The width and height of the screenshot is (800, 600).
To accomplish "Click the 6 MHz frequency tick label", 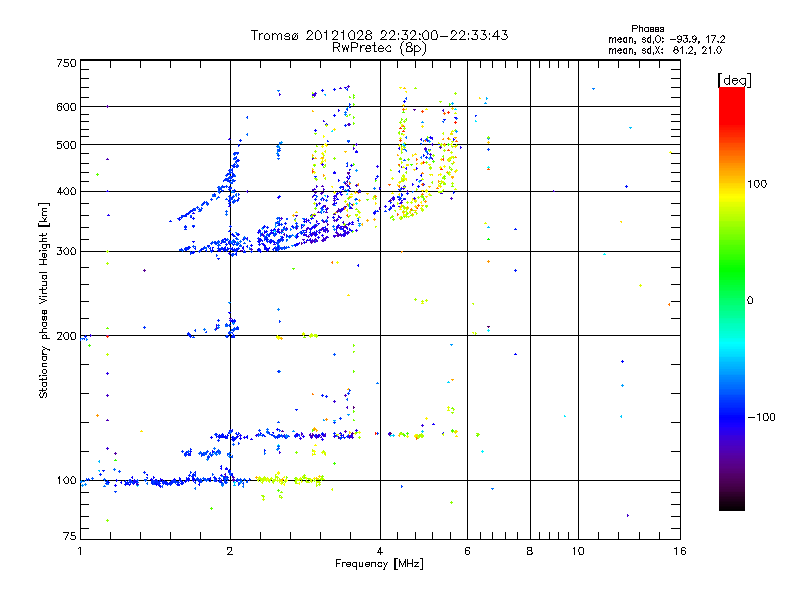I will 467,551.
